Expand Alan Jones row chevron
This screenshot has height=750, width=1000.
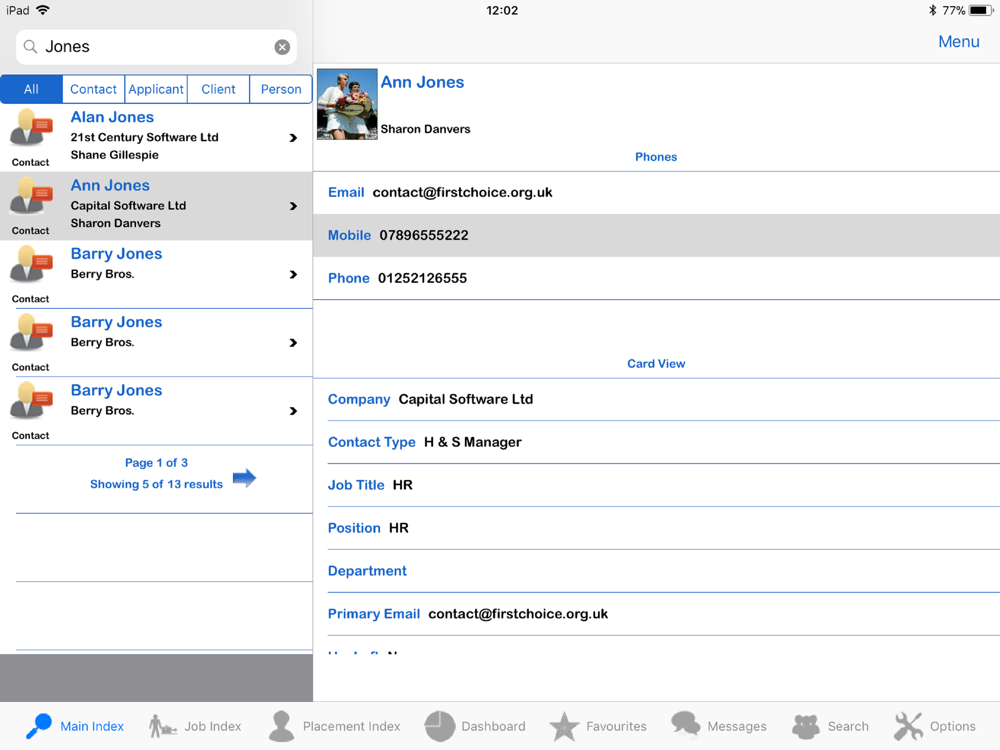pos(293,138)
